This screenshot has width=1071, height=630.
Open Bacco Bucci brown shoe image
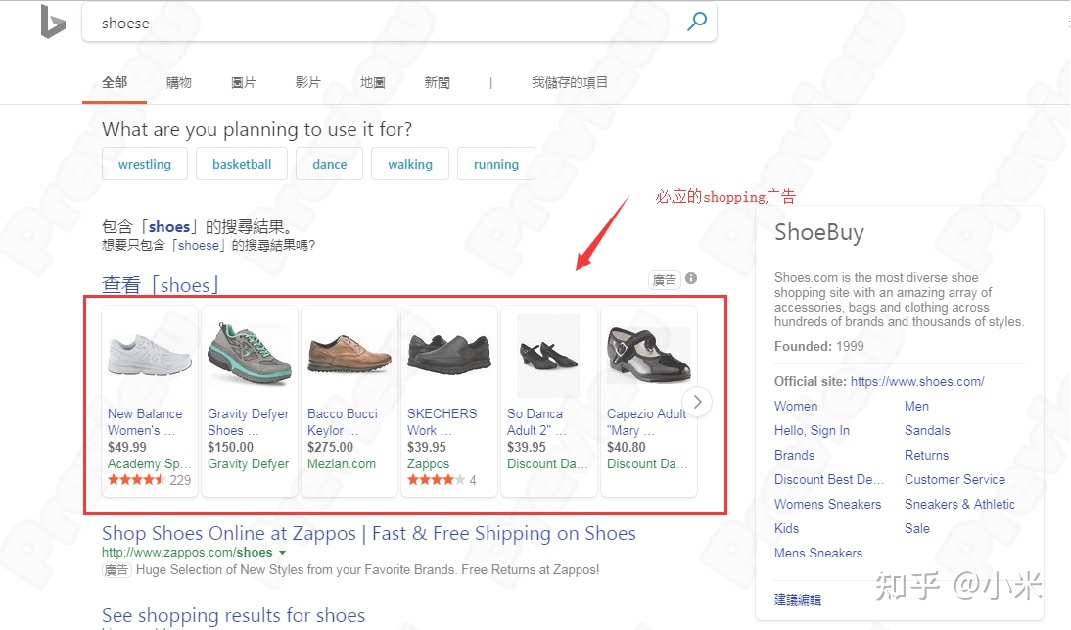click(349, 354)
